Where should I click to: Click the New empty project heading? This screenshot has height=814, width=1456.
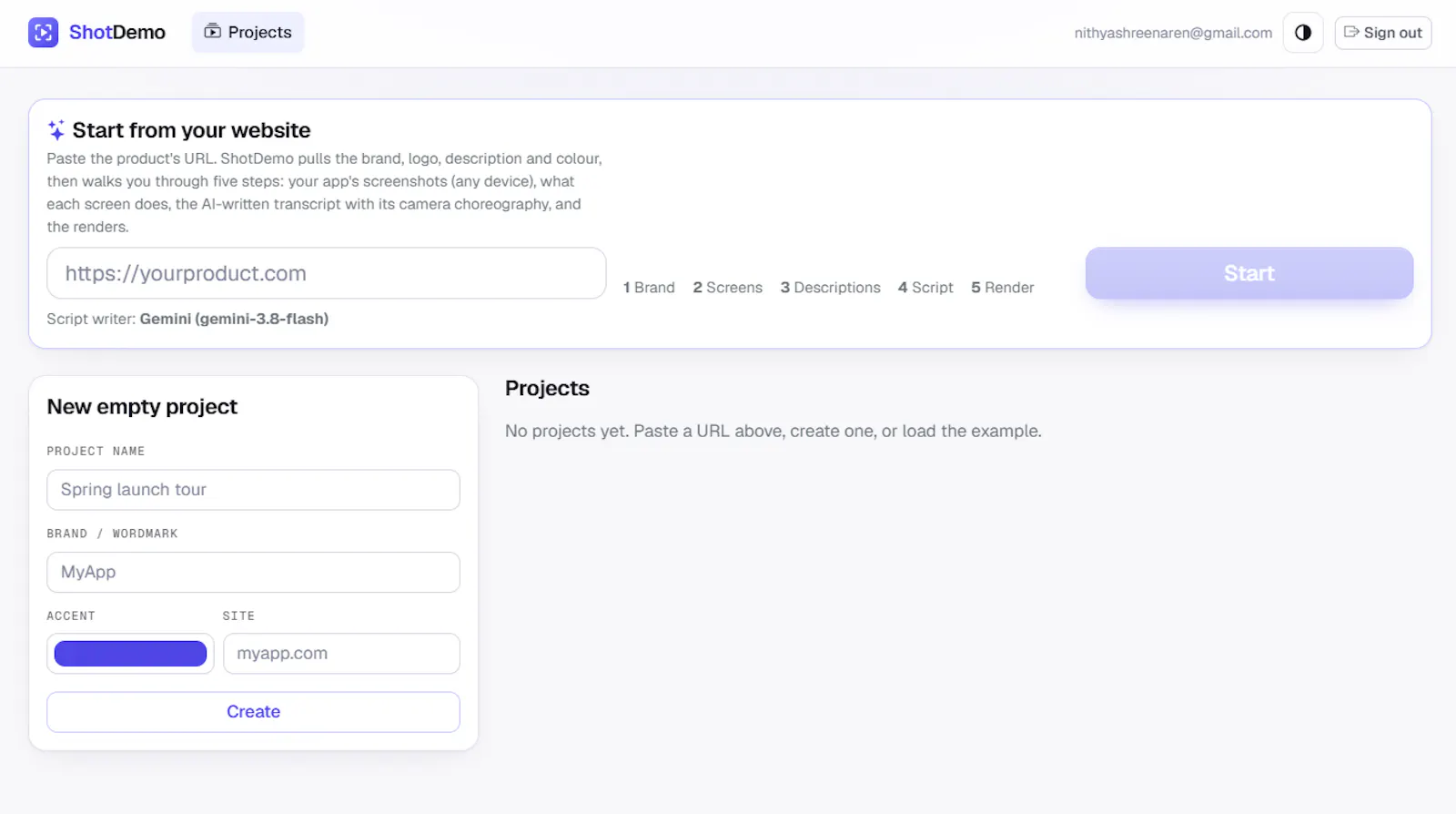click(x=142, y=407)
